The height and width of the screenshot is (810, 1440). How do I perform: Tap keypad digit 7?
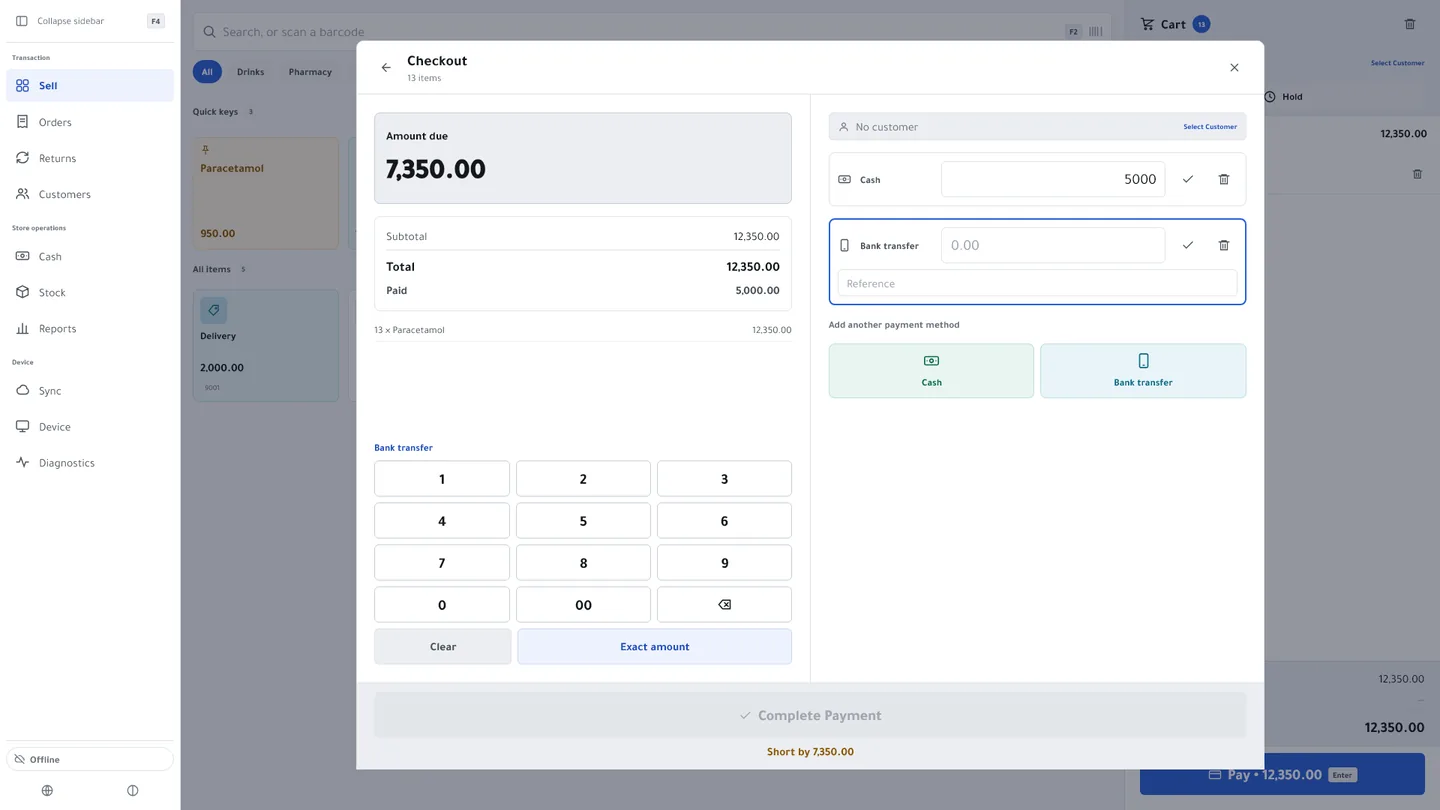point(442,563)
